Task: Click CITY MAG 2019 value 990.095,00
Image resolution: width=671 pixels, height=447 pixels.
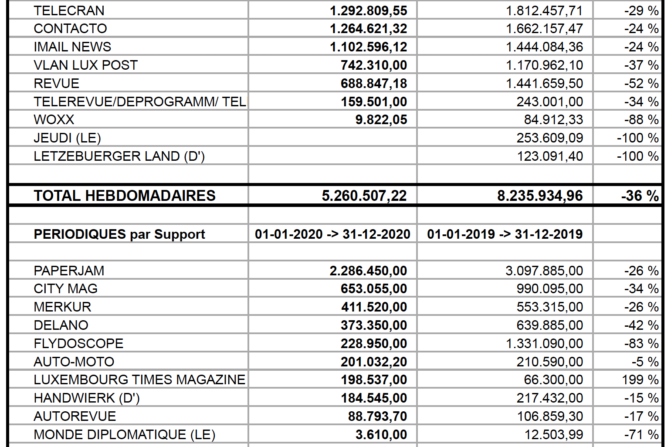Action: click(x=550, y=289)
